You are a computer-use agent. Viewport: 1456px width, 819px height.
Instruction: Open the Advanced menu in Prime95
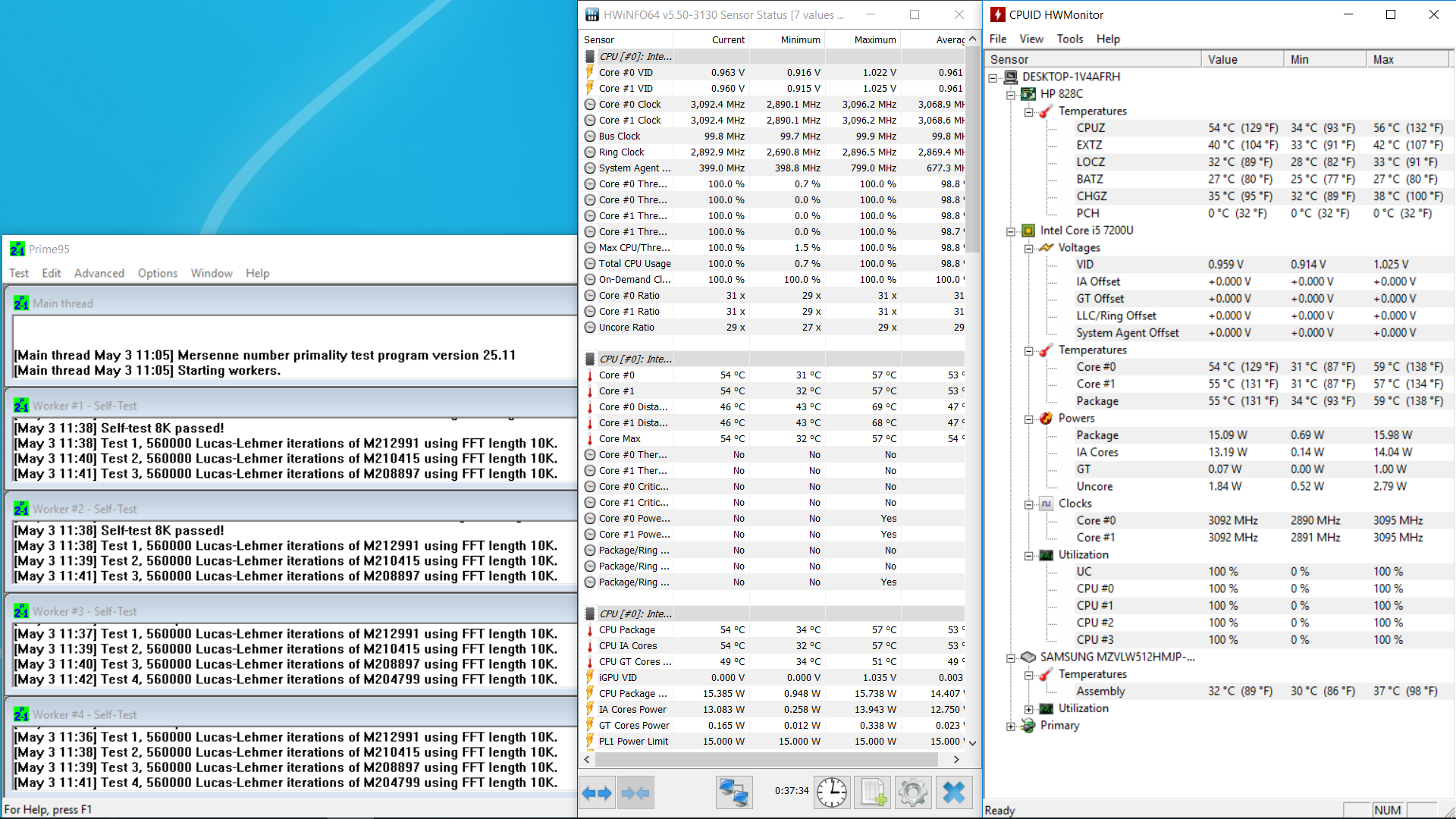pyautogui.click(x=99, y=273)
